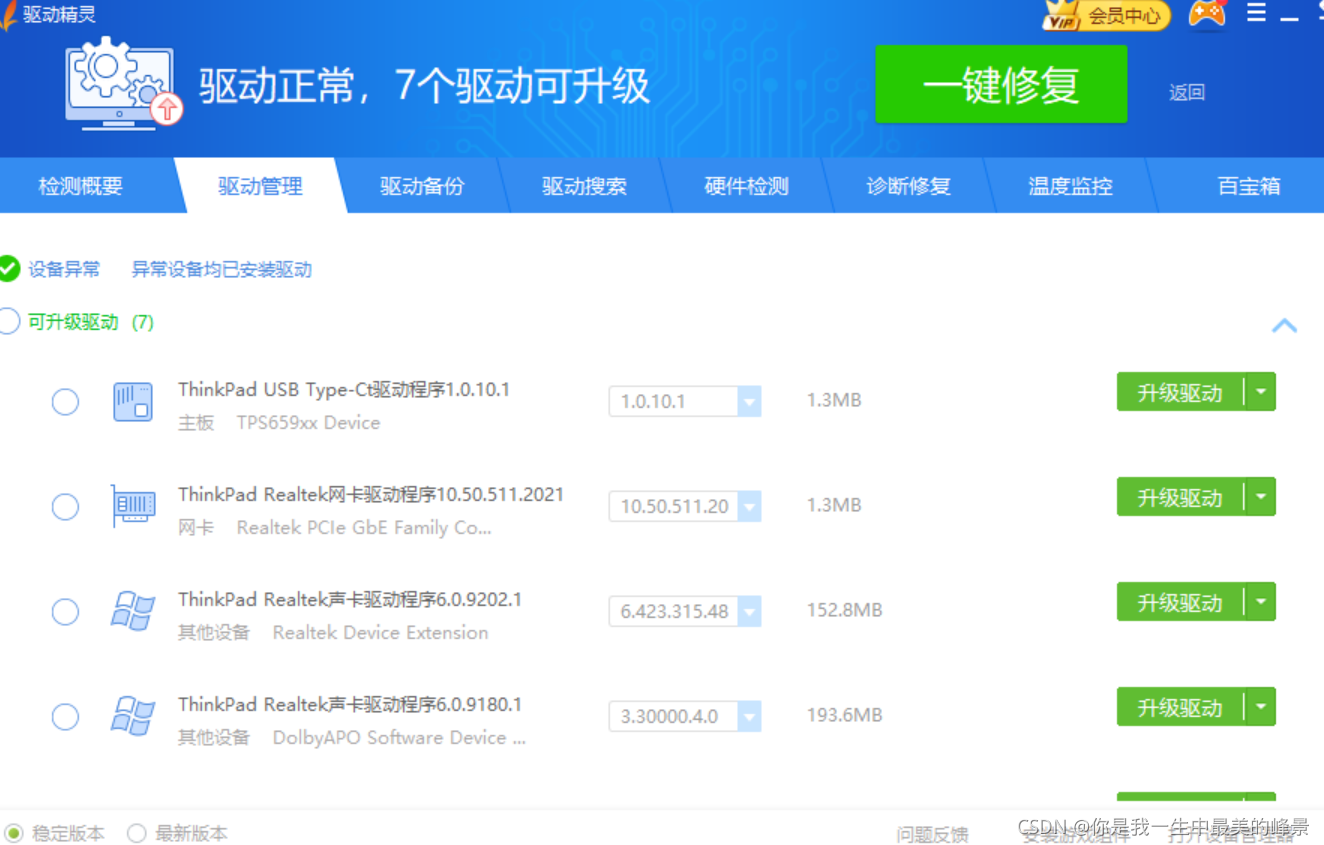Click driver name ThinkPad Realtek网卡驱动程序10.50.511.2021
The height and width of the screenshot is (845, 1324).
coord(371,494)
